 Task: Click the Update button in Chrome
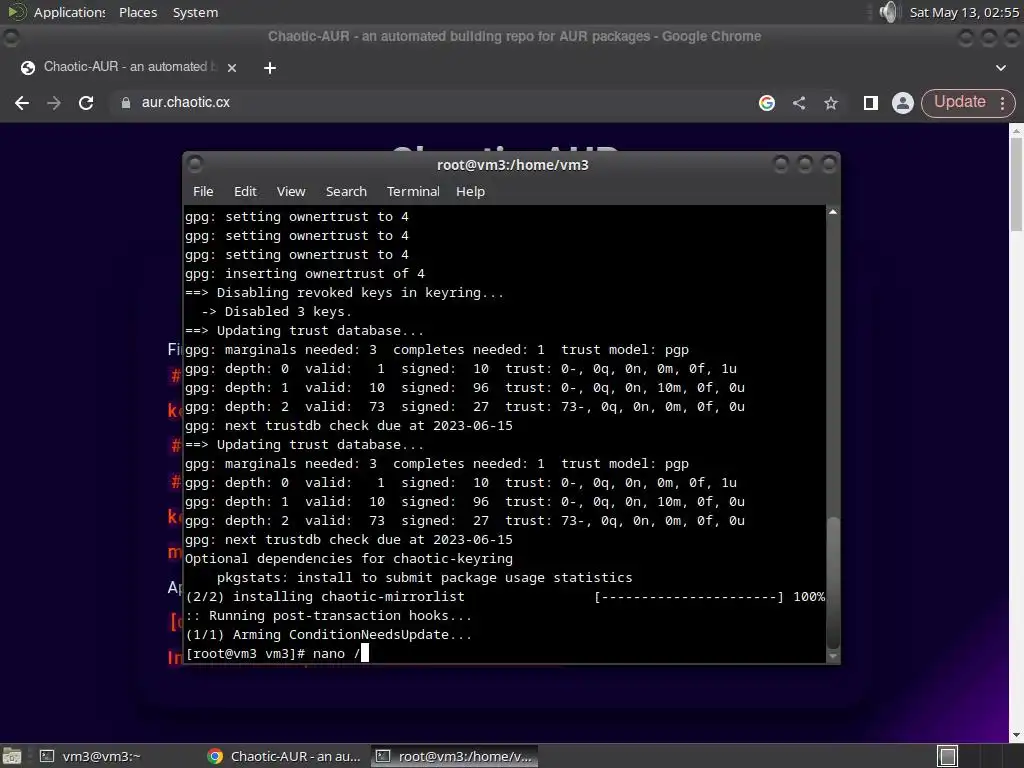[959, 102]
